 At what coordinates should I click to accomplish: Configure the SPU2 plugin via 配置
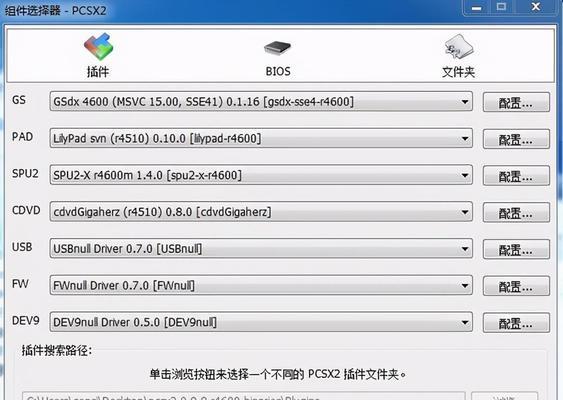pyautogui.click(x=516, y=176)
